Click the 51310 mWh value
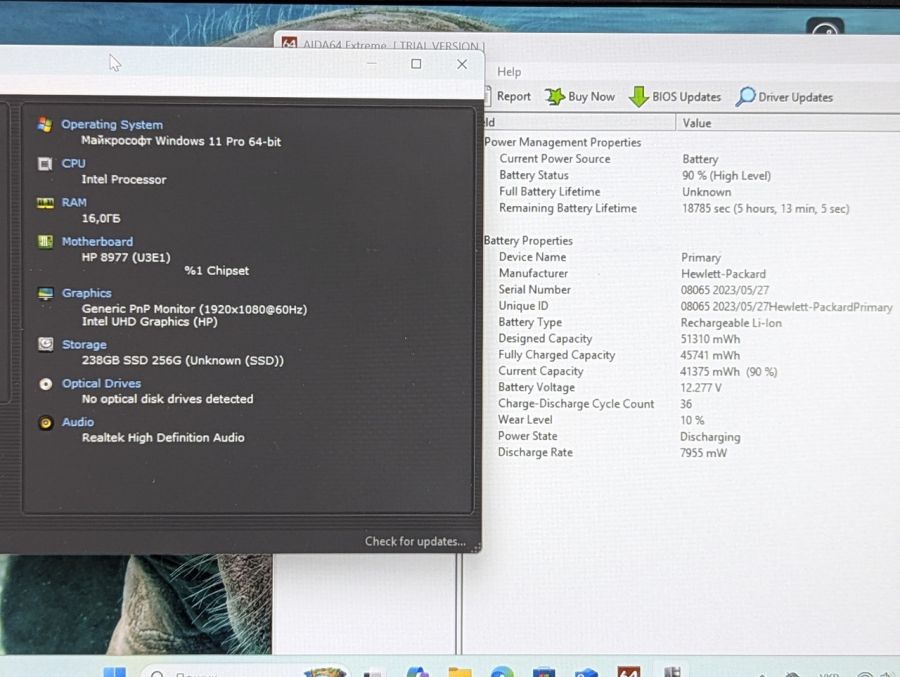This screenshot has height=677, width=900. (711, 339)
